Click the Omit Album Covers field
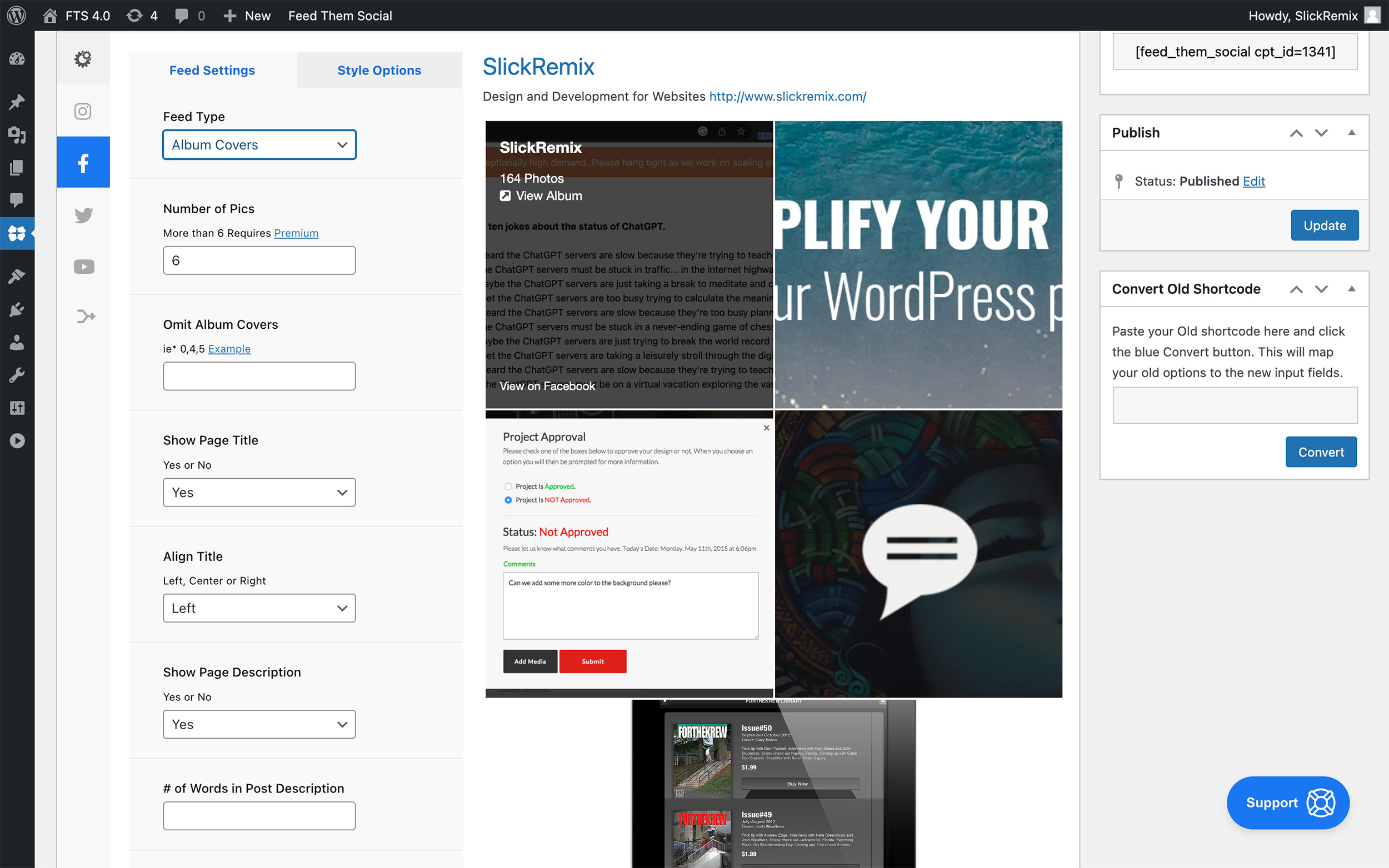Viewport: 1389px width, 868px height. (x=259, y=376)
